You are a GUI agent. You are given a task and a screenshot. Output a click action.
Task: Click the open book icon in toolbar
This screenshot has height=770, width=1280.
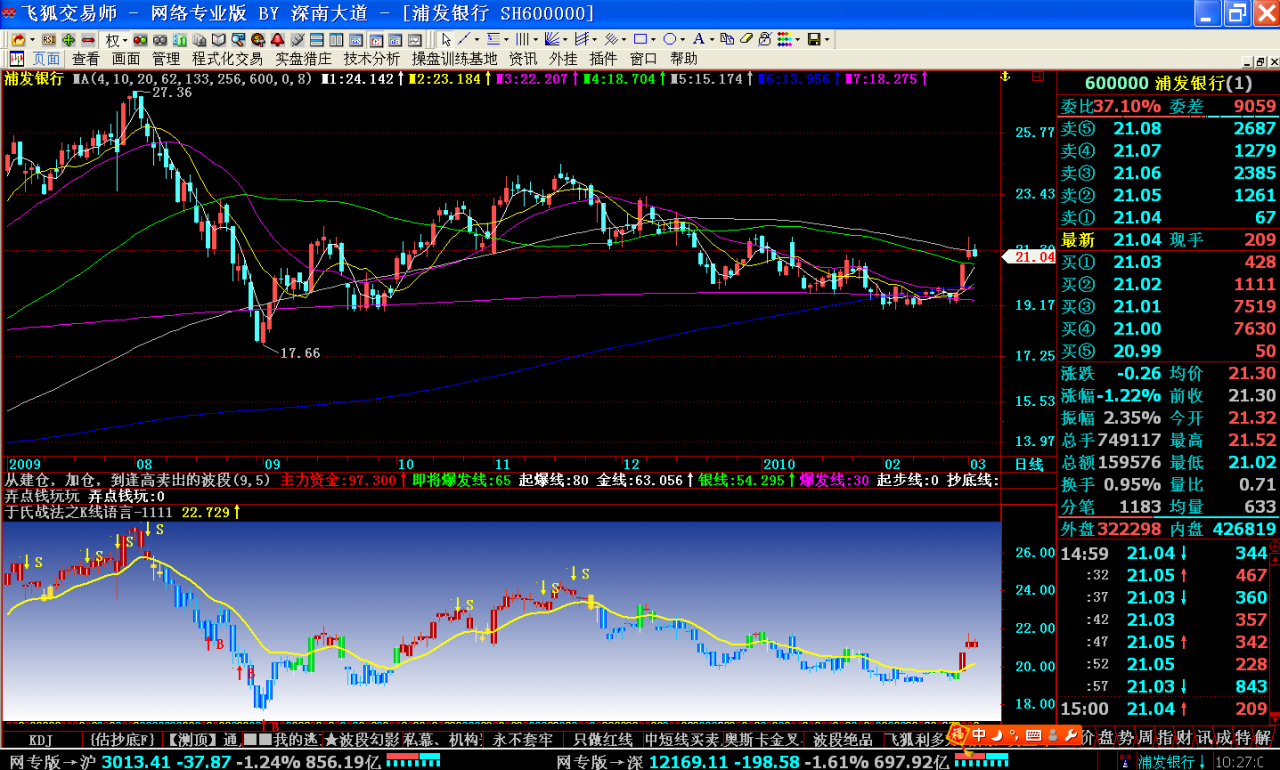[x=218, y=40]
